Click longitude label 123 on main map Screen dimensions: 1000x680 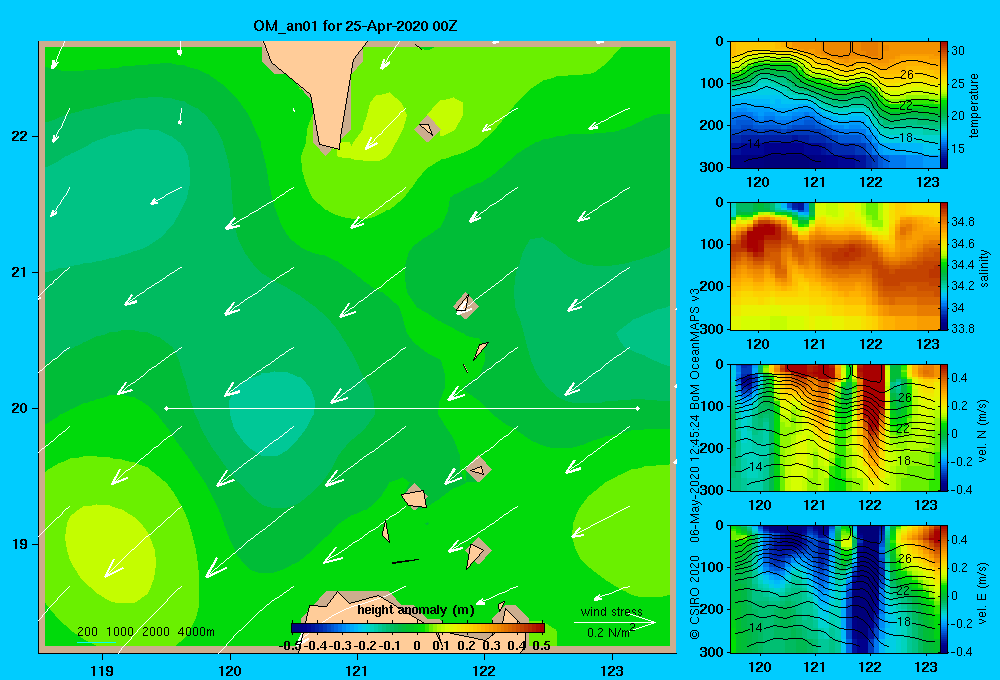pos(612,670)
